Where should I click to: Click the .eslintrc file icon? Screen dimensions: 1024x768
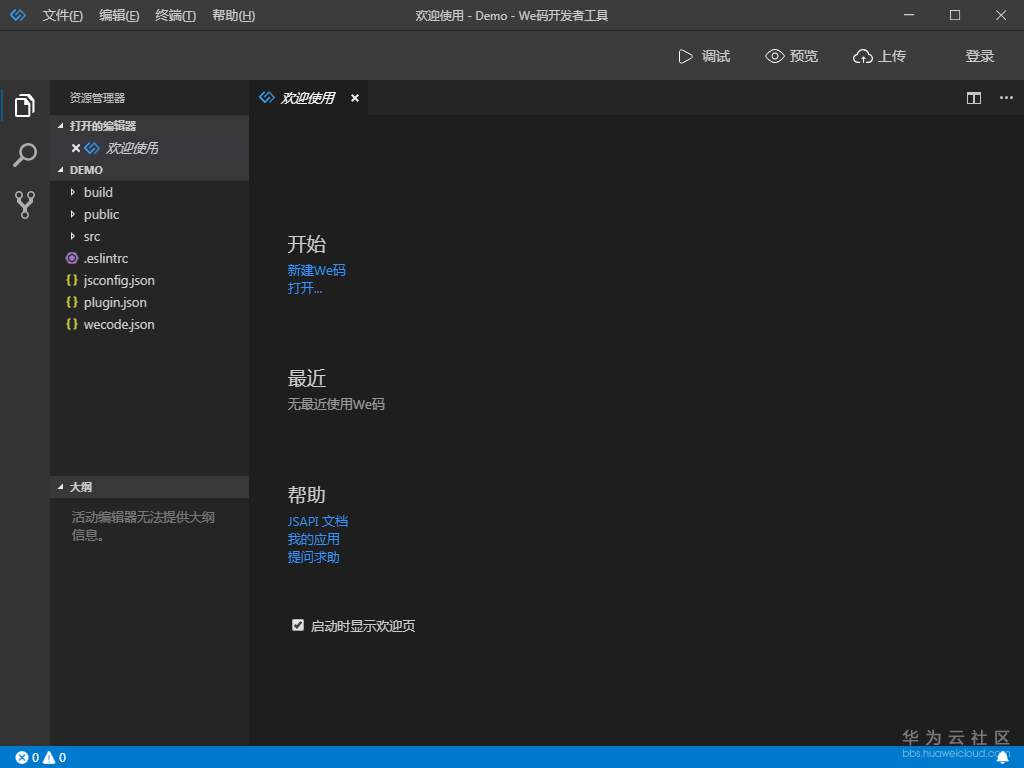click(x=72, y=258)
